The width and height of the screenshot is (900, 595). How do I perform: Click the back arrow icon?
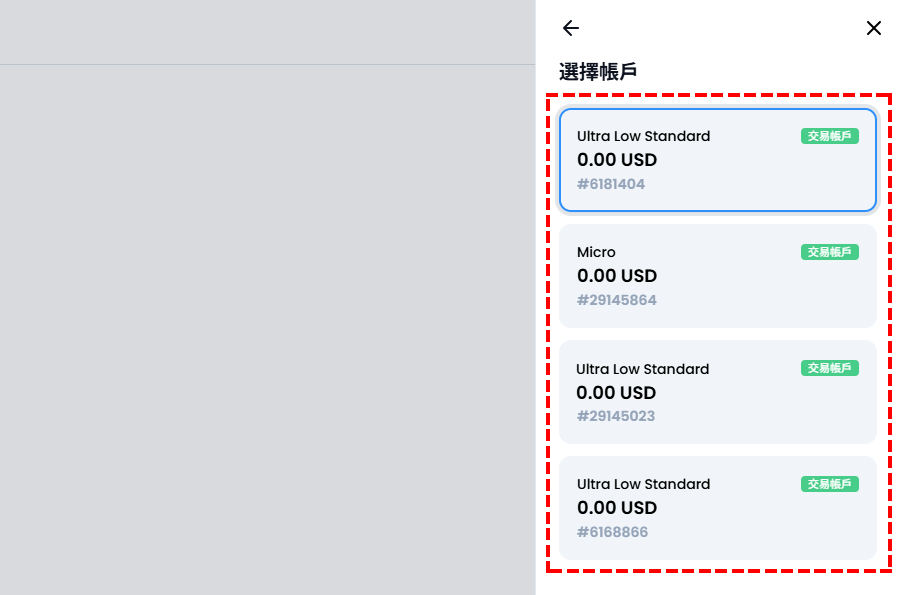click(571, 28)
